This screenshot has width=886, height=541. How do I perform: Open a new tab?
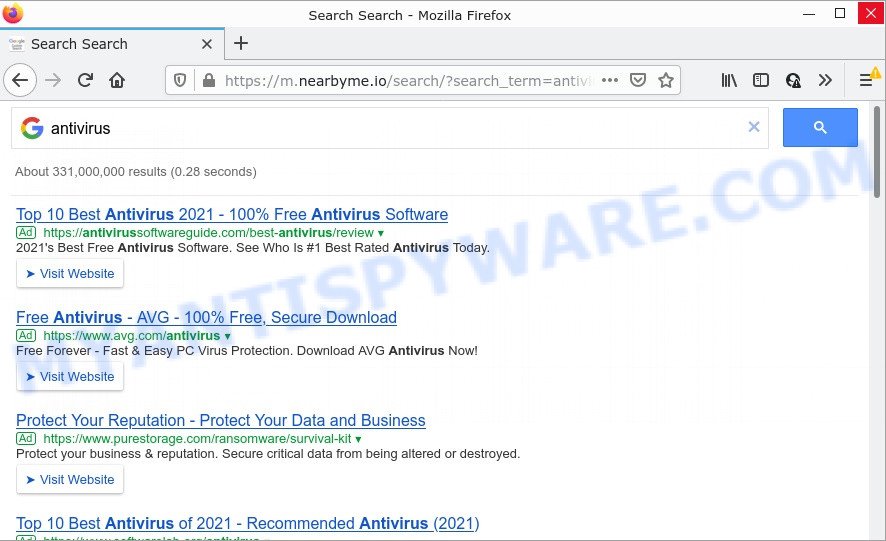tap(241, 43)
